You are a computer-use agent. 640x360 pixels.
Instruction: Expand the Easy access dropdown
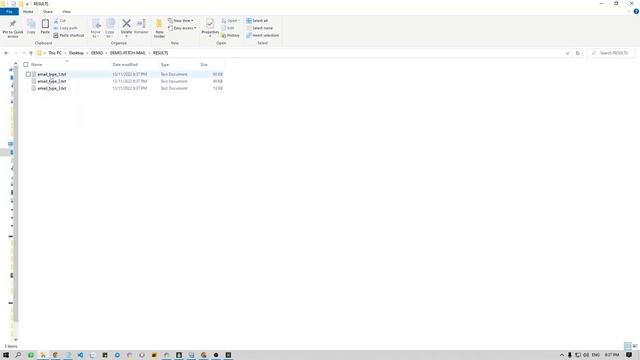[x=182, y=28]
